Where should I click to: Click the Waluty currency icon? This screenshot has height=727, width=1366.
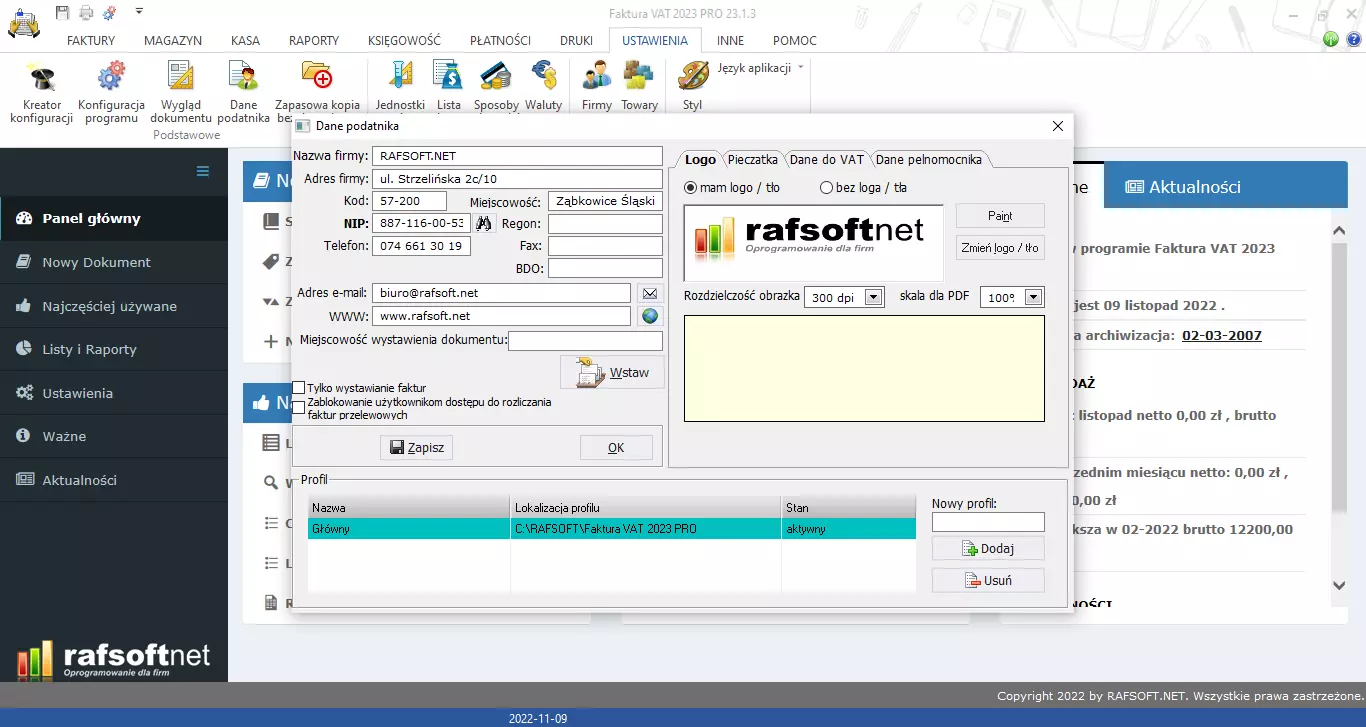click(x=544, y=77)
